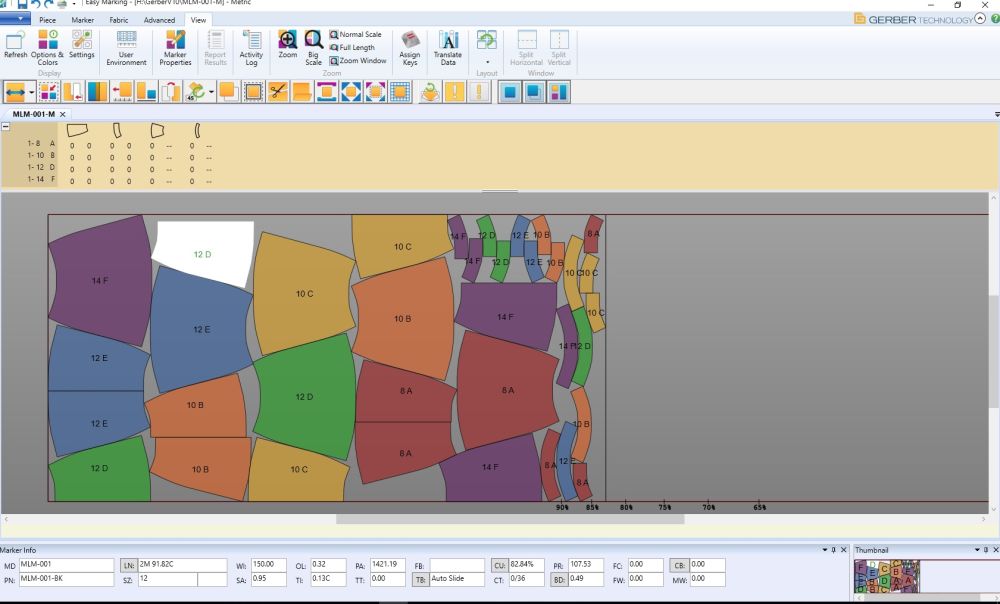Screen dimensions: 1000x604
Task: Select the white highlighted 12 D piece
Action: point(203,253)
